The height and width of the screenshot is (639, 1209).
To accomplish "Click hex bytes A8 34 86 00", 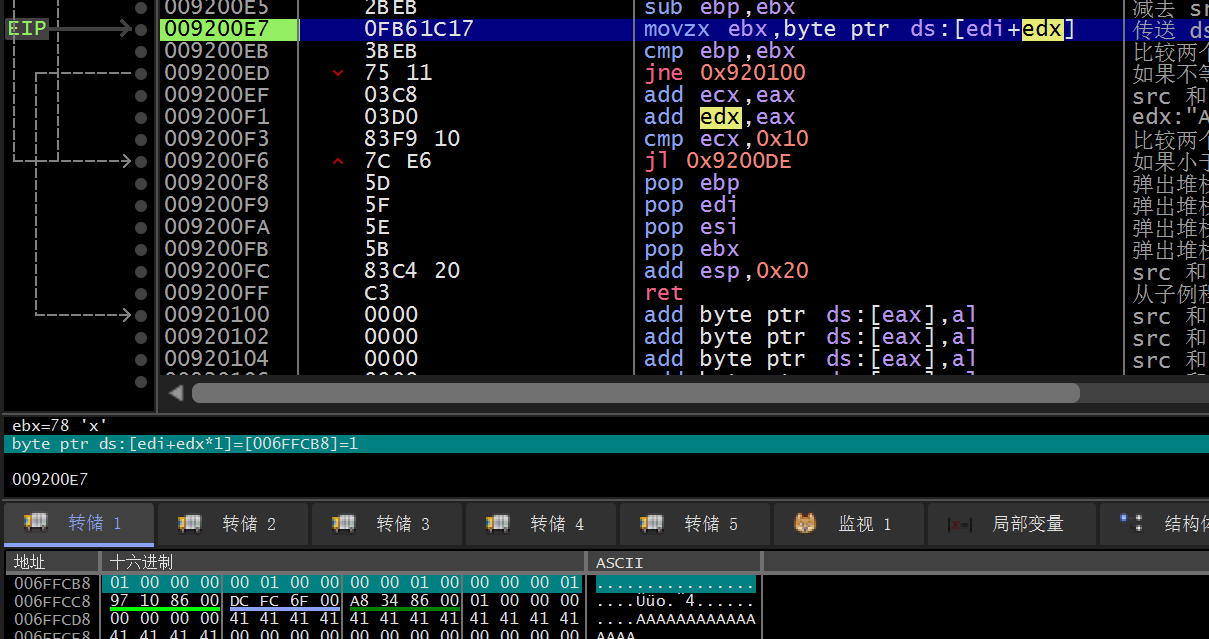I will (404, 601).
